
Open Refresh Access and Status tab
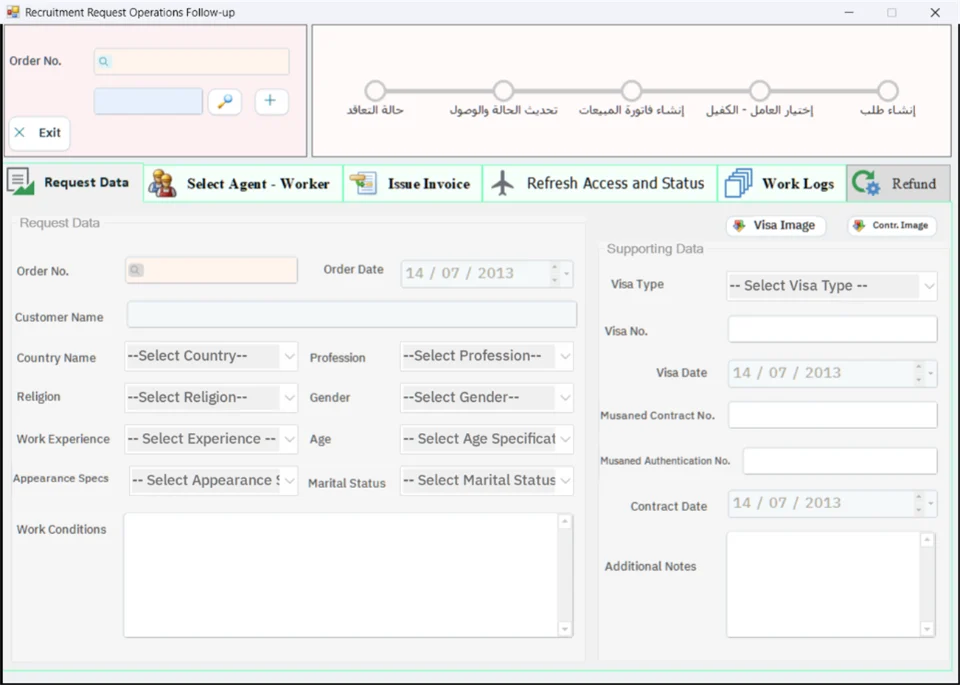(x=600, y=184)
